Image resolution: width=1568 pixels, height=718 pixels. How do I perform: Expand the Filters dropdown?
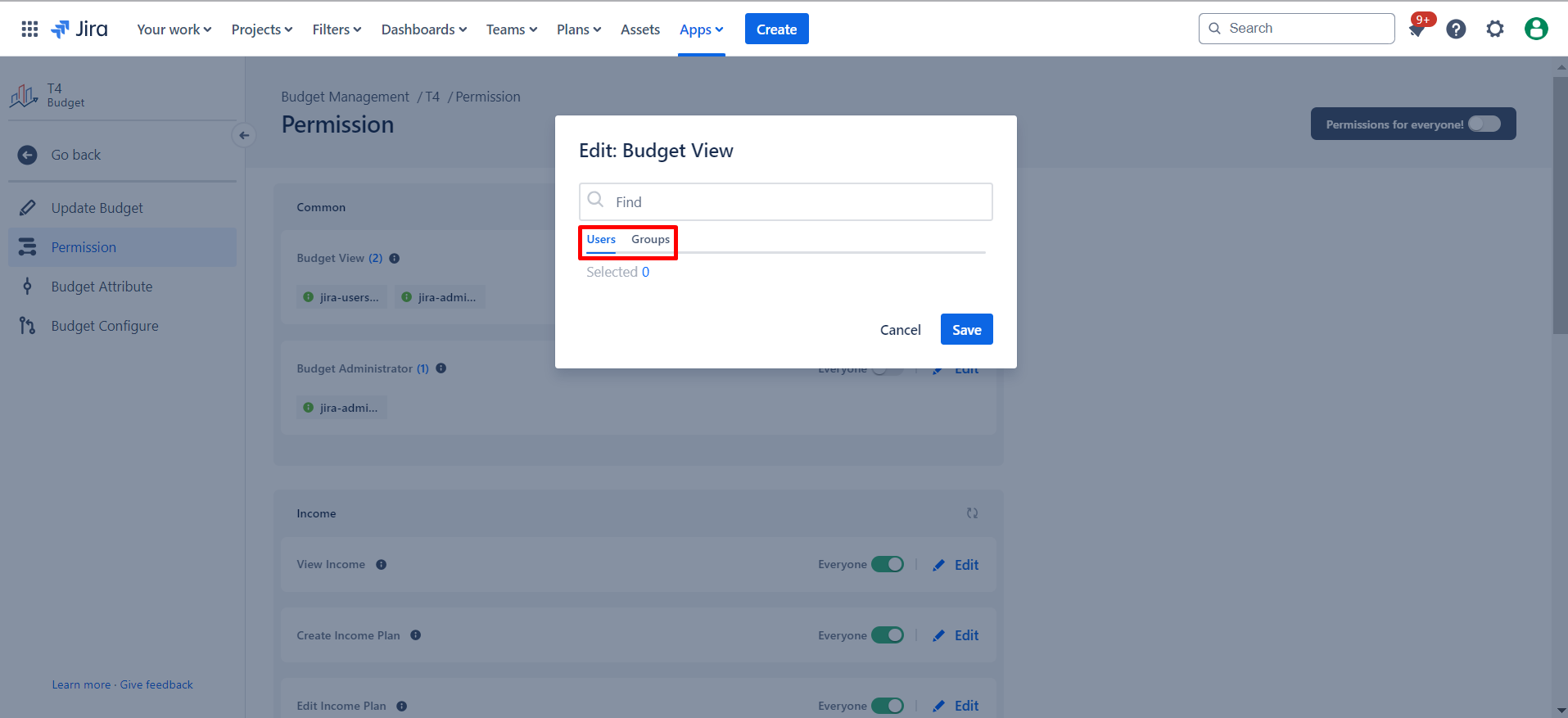(337, 29)
